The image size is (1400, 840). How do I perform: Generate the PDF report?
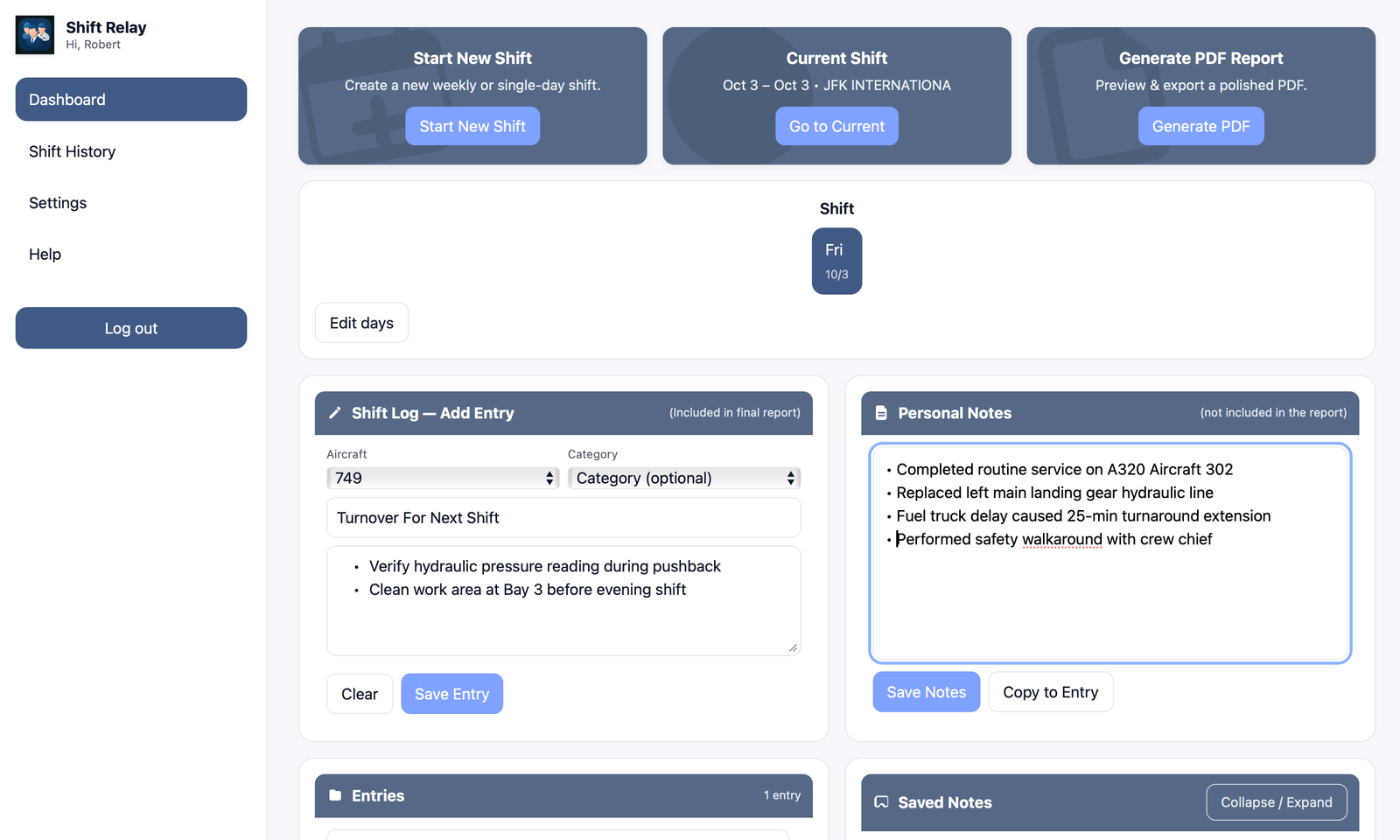pos(1200,125)
